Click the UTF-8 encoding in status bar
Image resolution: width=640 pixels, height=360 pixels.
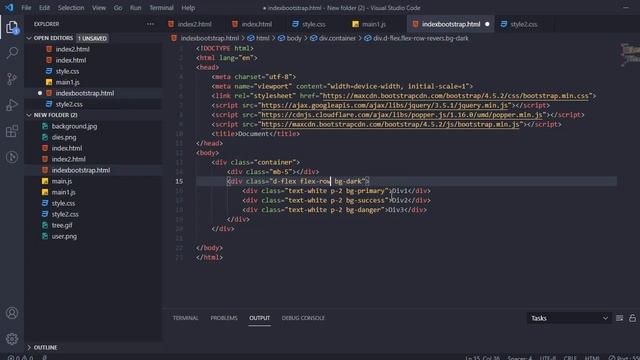pyautogui.click(x=548, y=358)
